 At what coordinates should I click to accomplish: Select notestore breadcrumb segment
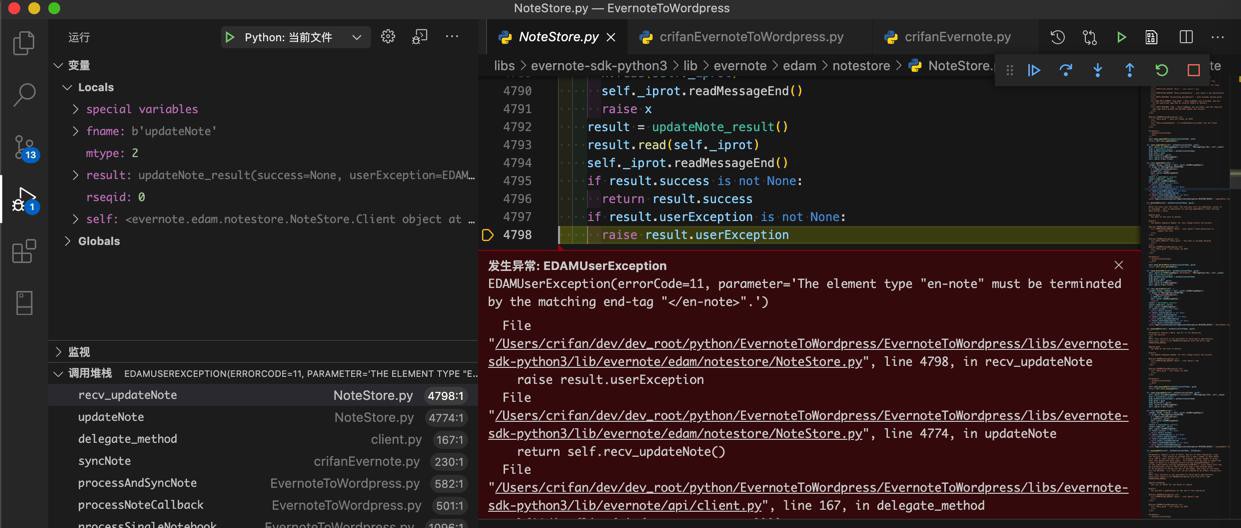(861, 66)
